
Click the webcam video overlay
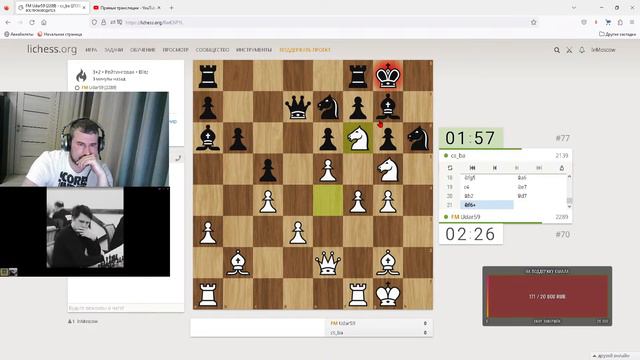click(84, 139)
